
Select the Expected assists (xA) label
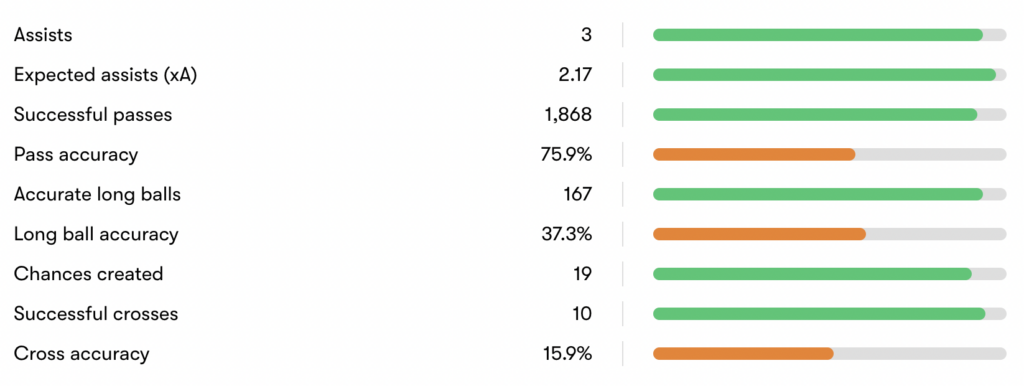(x=105, y=75)
